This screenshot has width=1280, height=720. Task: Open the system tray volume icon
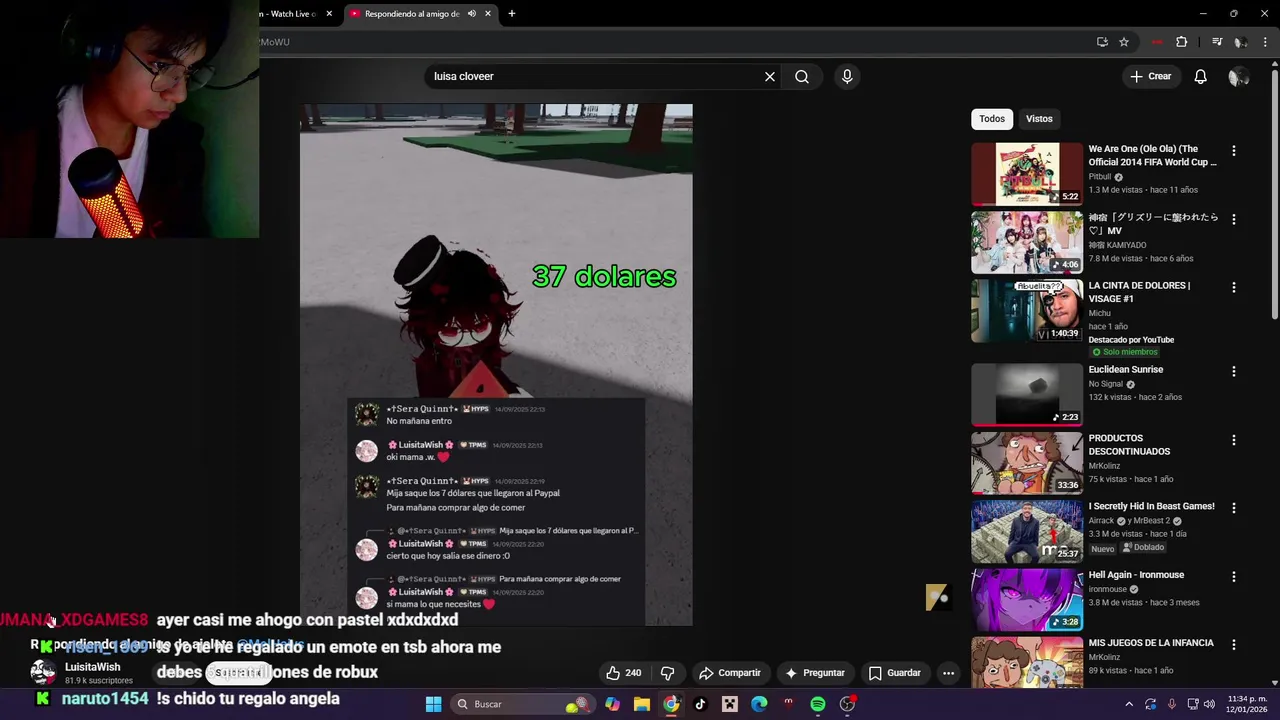(1209, 704)
